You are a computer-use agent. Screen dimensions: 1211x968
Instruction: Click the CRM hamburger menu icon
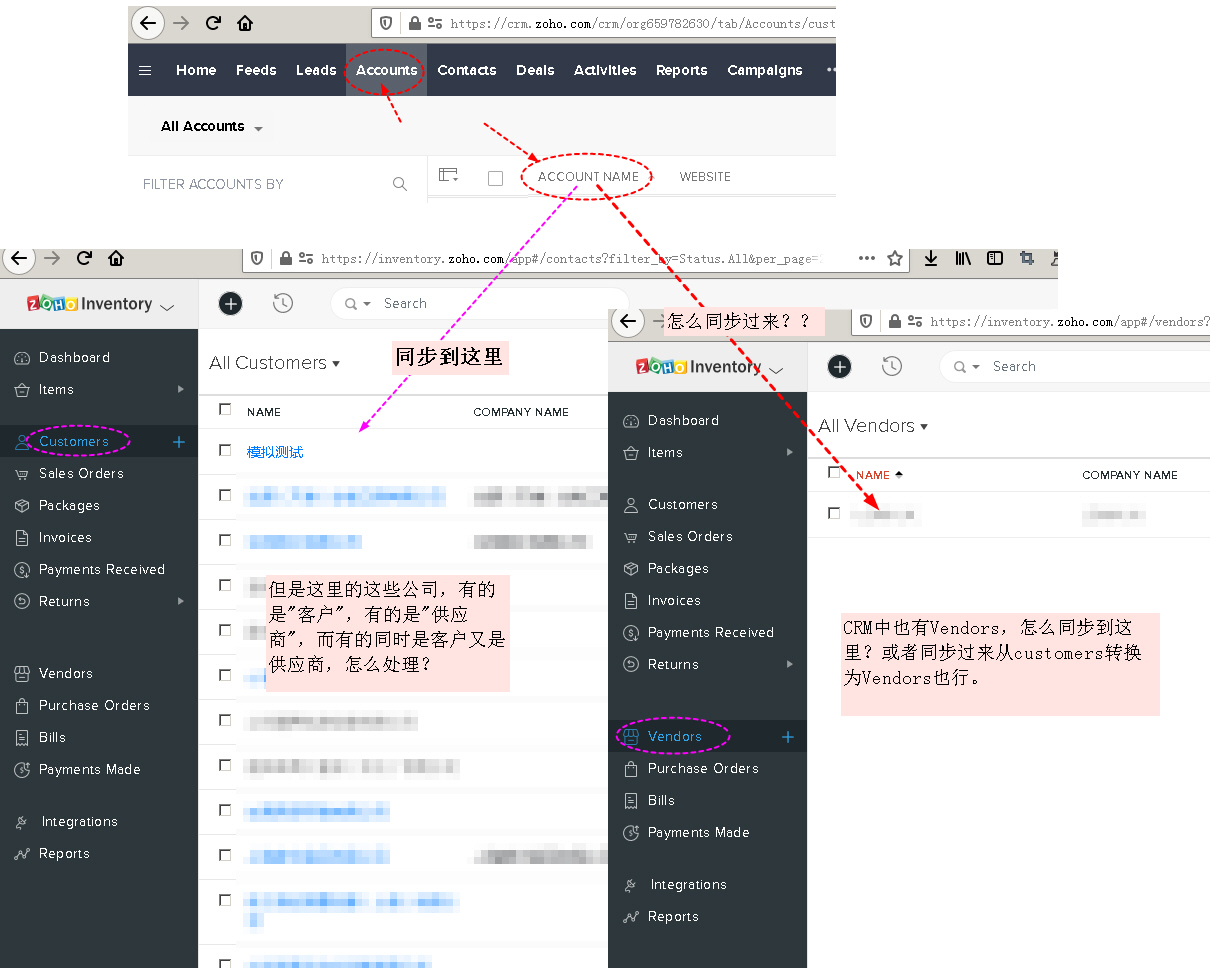[145, 70]
